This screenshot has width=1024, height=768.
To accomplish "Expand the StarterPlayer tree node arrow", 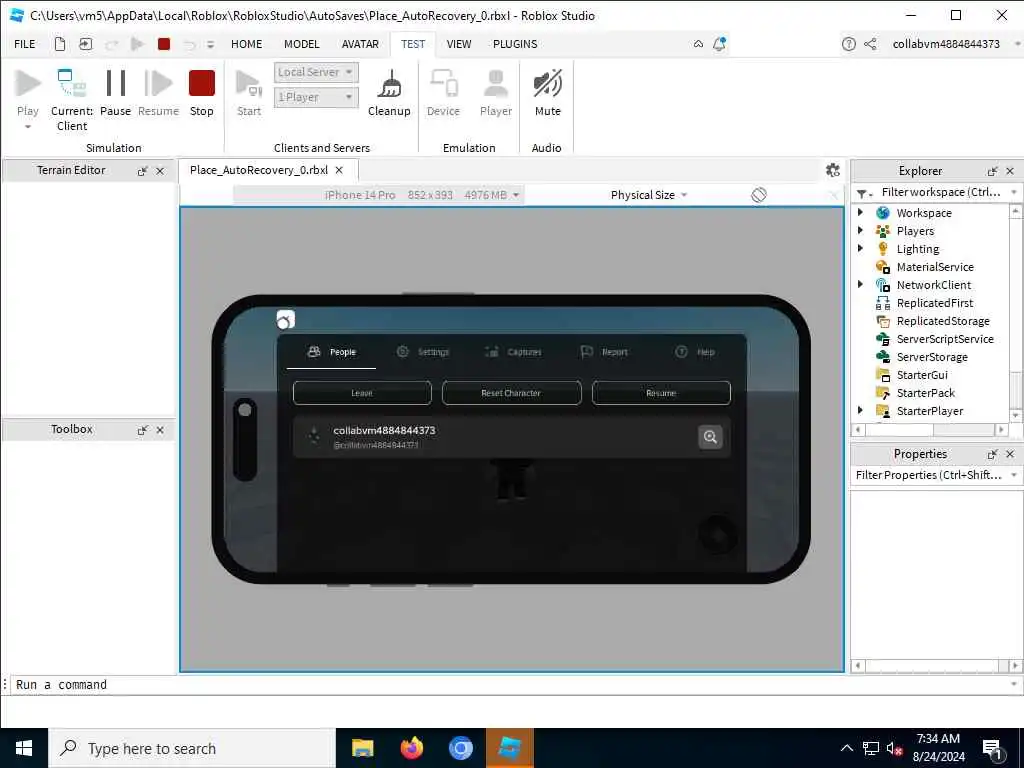I will (x=860, y=410).
